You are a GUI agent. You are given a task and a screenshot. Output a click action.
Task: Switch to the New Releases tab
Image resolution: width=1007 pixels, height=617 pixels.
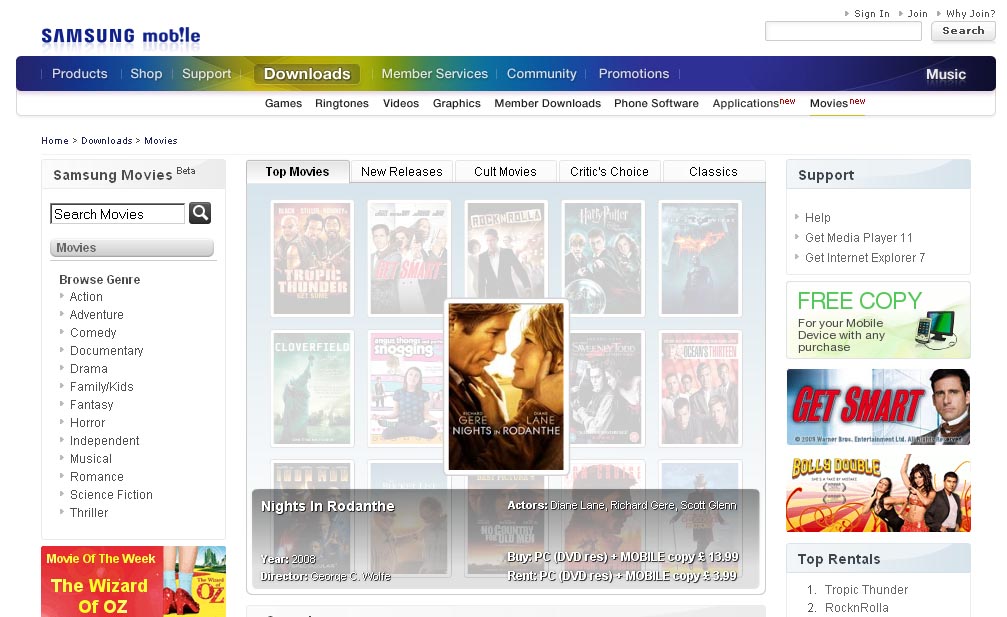point(401,172)
